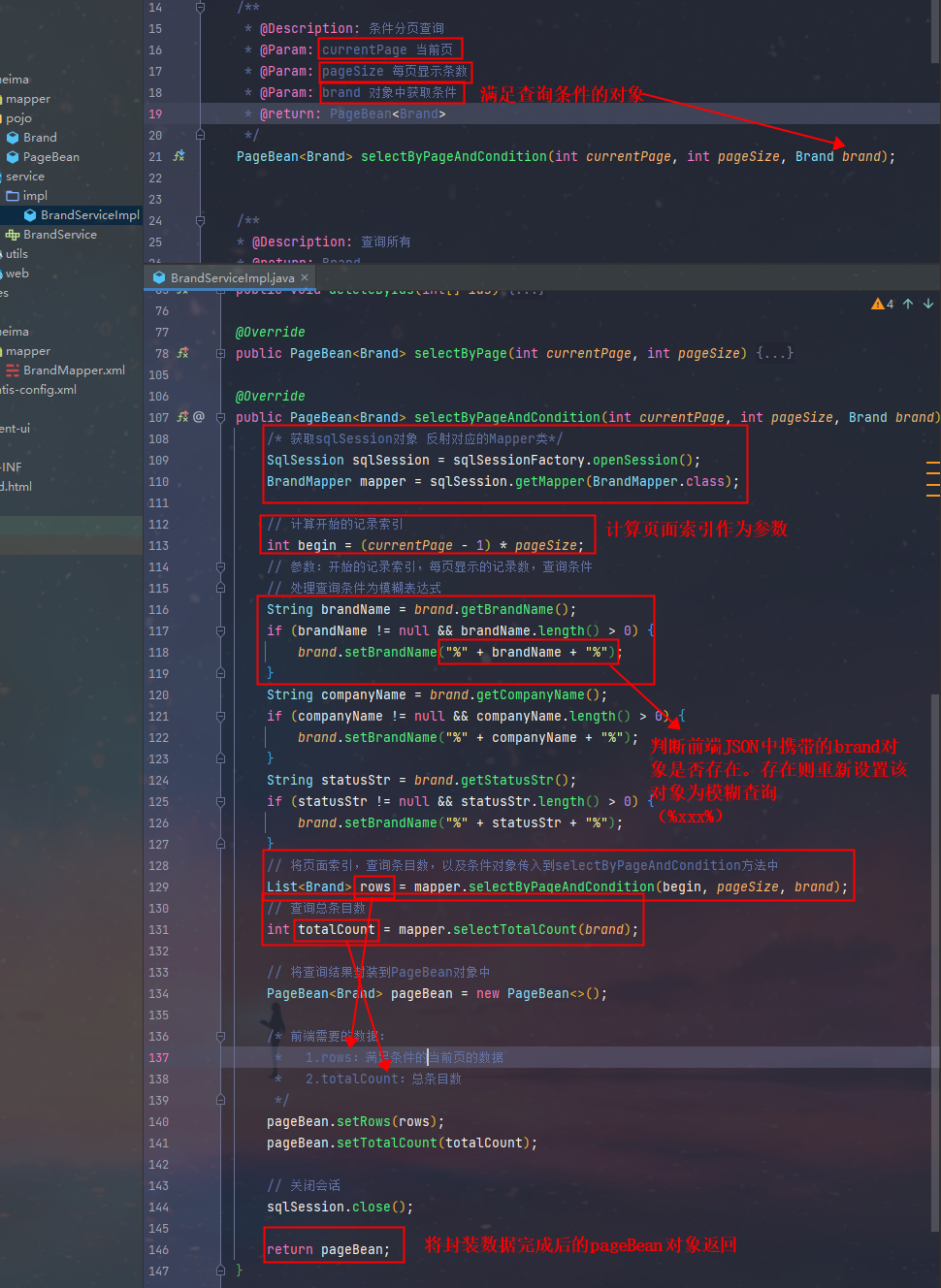Click the class icon beside BrandServiceImpl in tree

(x=30, y=214)
